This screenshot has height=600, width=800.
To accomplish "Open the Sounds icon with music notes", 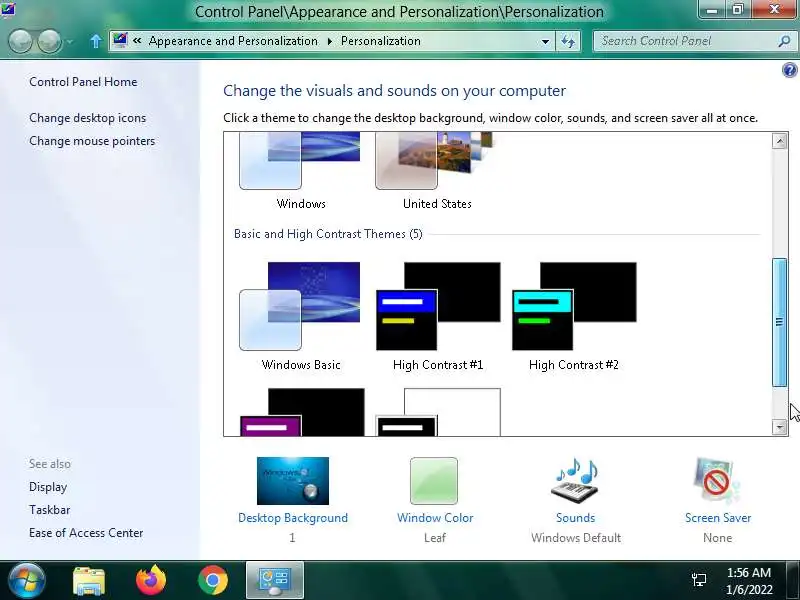I will click(x=576, y=481).
